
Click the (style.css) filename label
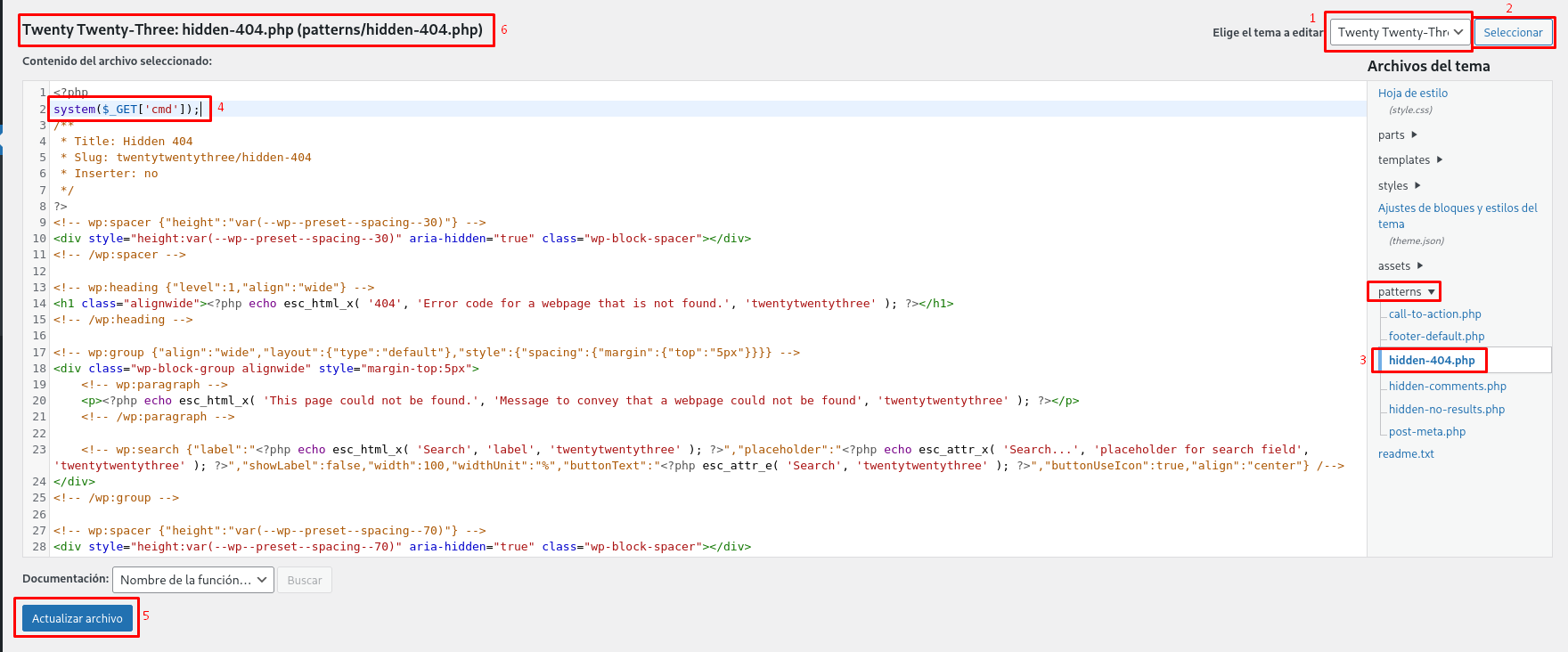pyautogui.click(x=1410, y=110)
